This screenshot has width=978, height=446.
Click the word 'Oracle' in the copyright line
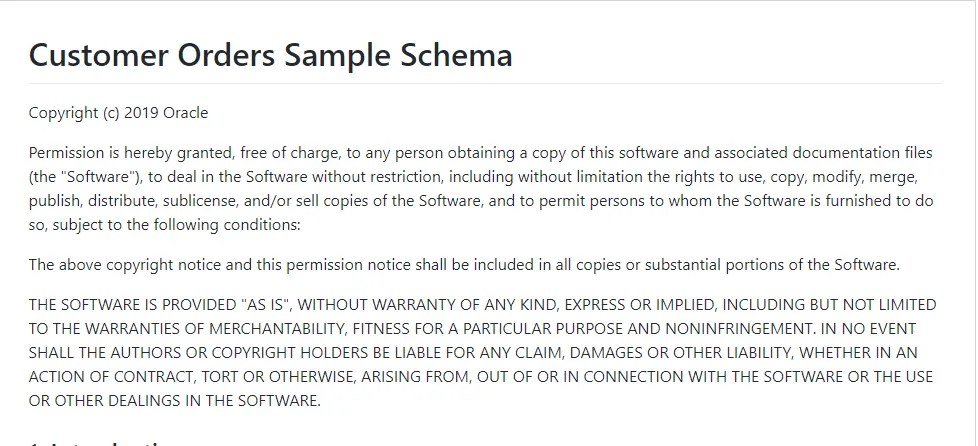coord(185,113)
